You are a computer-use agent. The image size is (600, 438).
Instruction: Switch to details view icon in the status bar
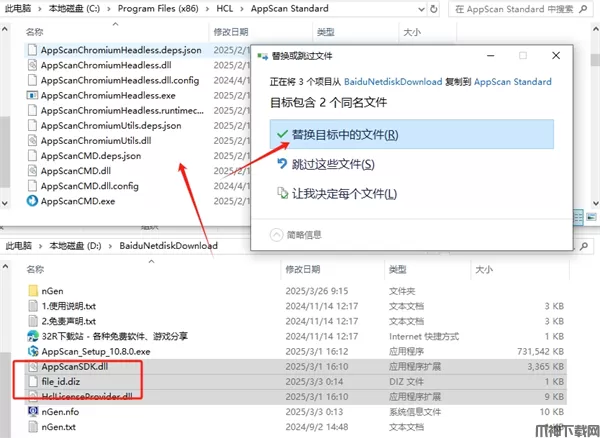coord(578,217)
